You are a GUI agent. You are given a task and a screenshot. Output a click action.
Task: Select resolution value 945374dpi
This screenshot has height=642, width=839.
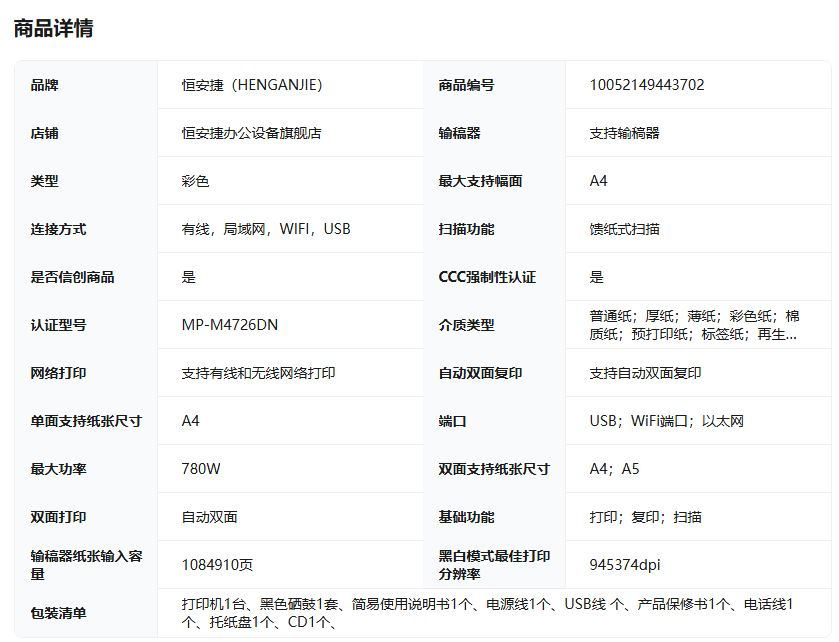(624, 565)
